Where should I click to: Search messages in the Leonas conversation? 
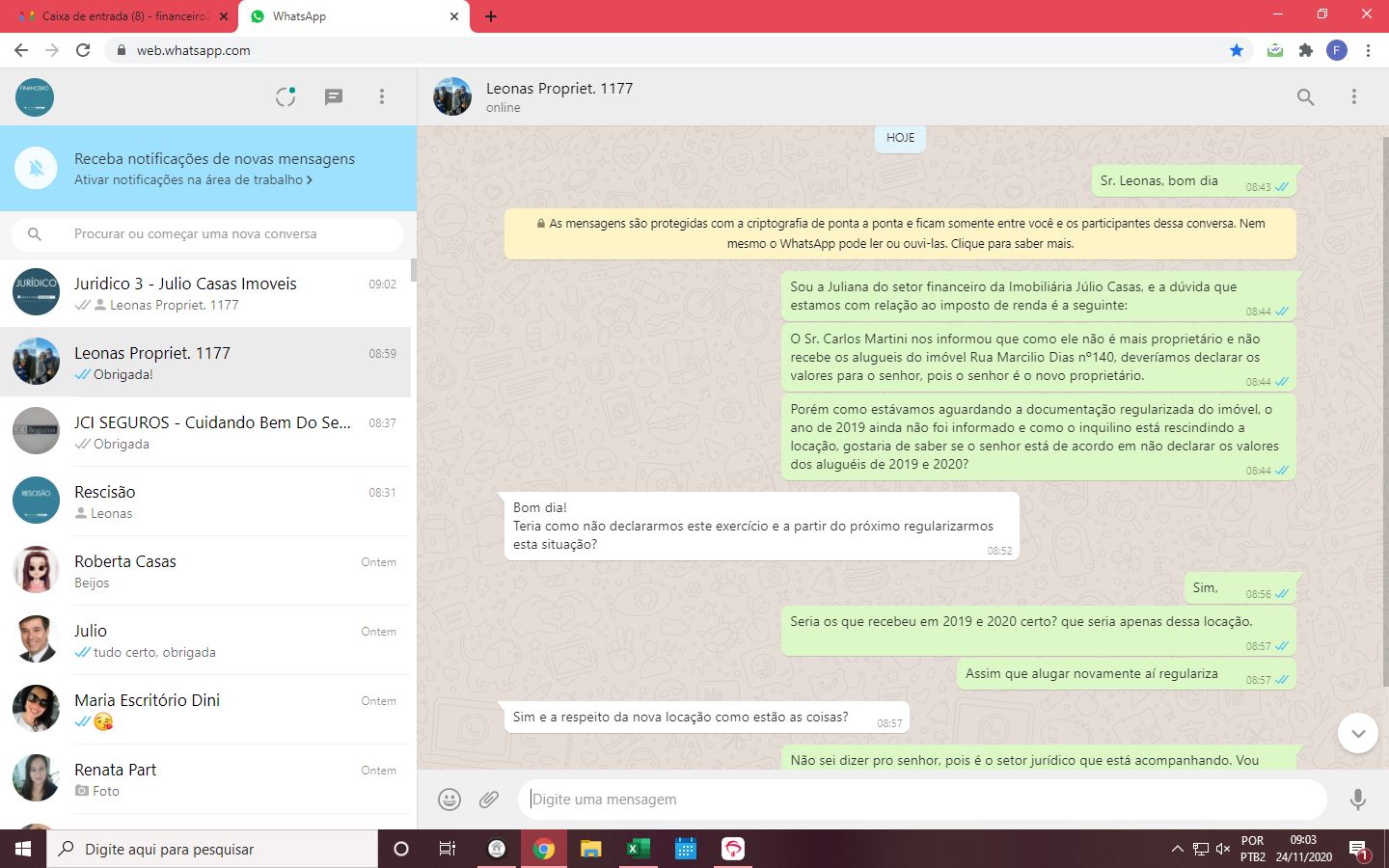(x=1305, y=96)
